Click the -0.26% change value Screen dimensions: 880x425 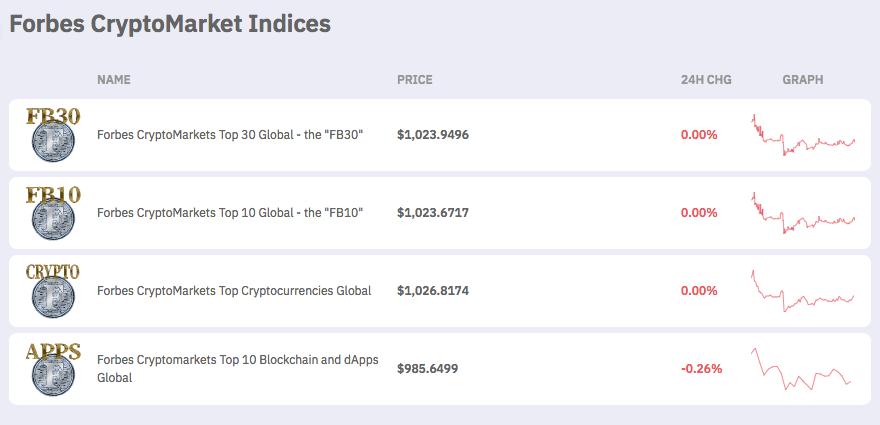pyautogui.click(x=701, y=368)
